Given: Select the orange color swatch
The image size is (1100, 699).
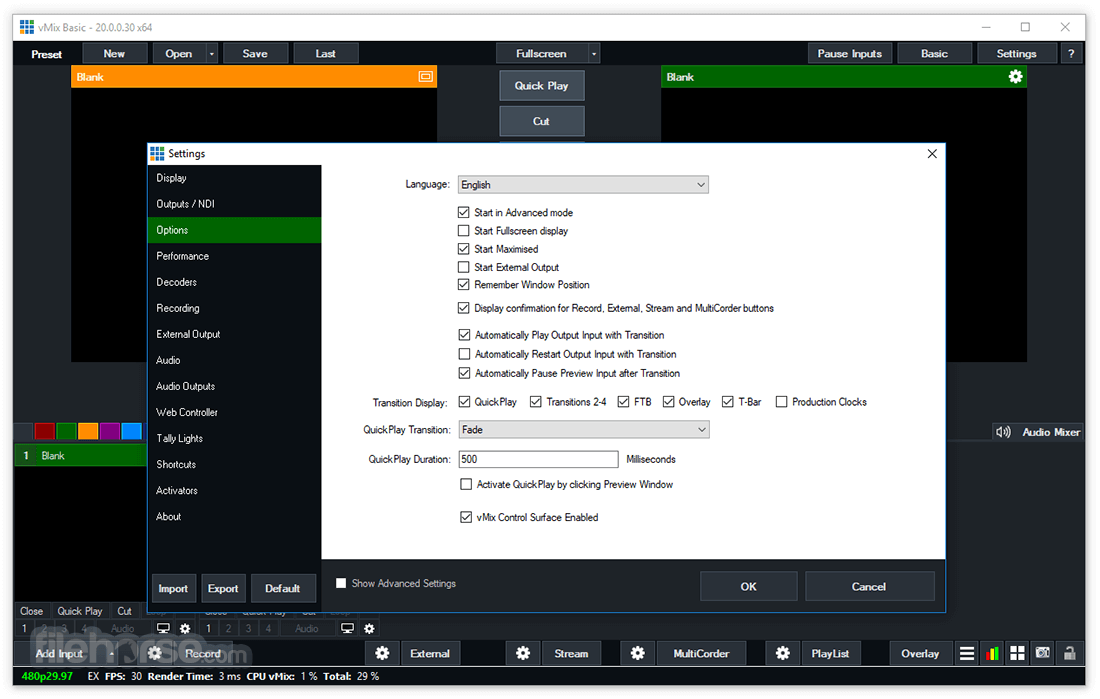Looking at the screenshot, I should (88, 431).
